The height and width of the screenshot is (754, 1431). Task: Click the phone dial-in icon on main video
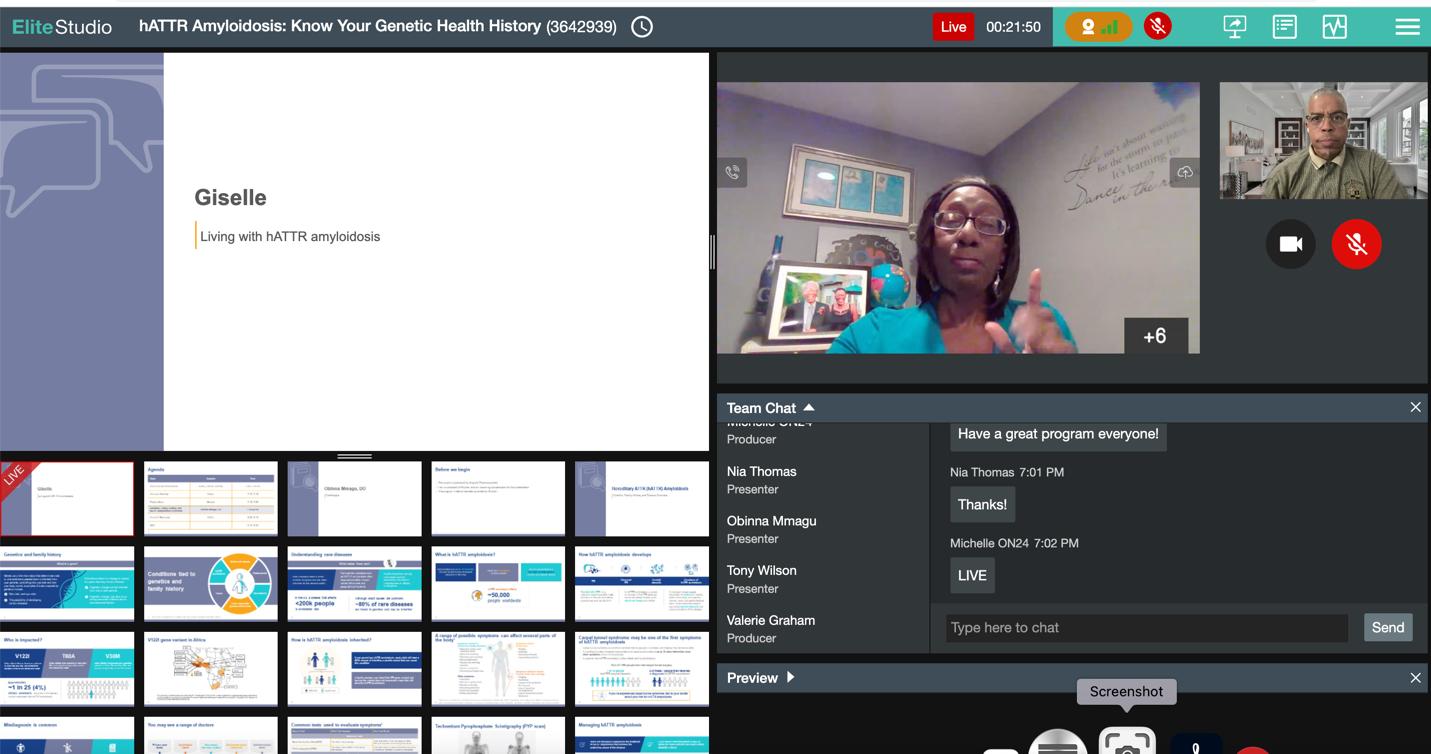point(733,172)
